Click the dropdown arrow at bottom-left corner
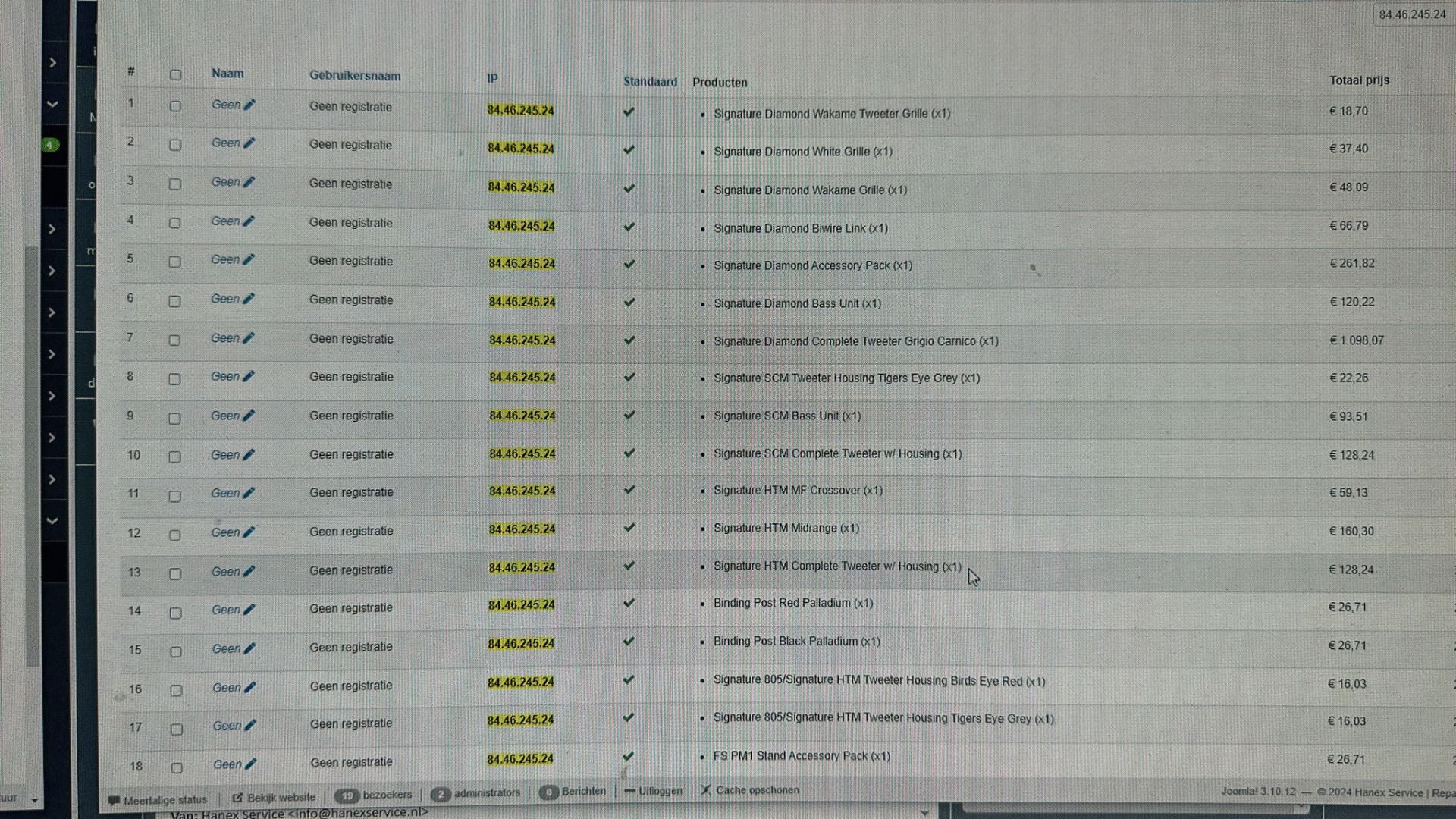The height and width of the screenshot is (819, 1456). click(34, 800)
